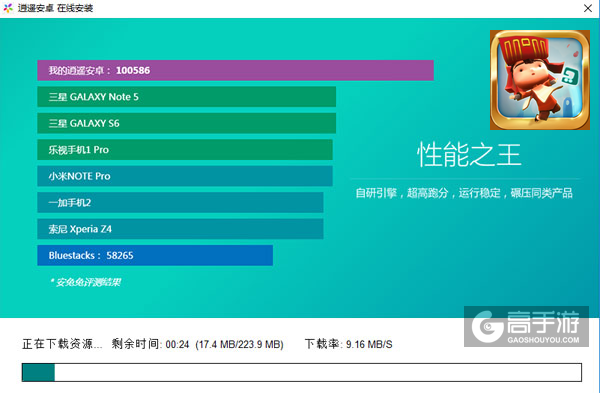This screenshot has width=600, height=393.
Task: Select the 我的逍遥安卓: 100586 score bar
Action: click(x=235, y=70)
